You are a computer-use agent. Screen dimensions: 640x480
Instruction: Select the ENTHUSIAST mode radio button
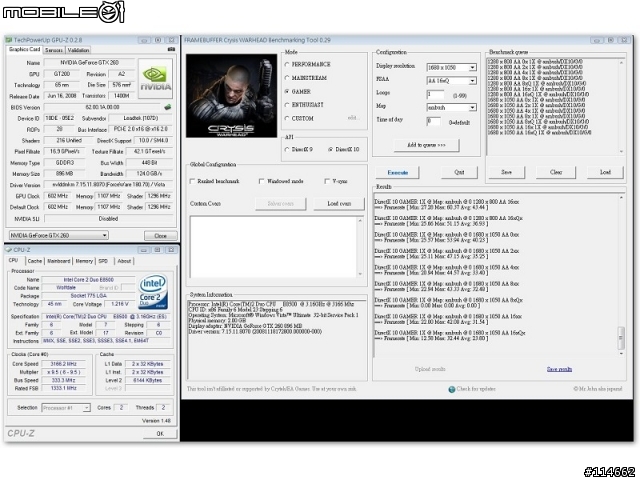point(287,105)
